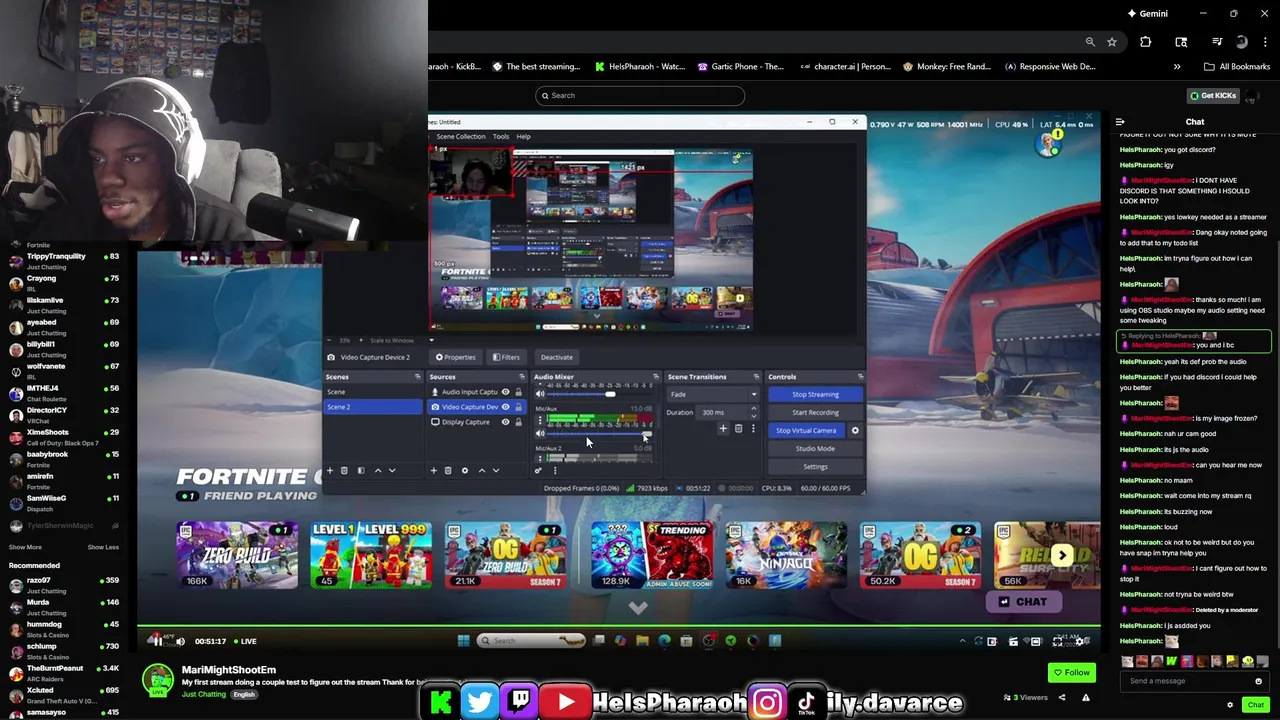Open virtual camera settings gear

point(855,431)
